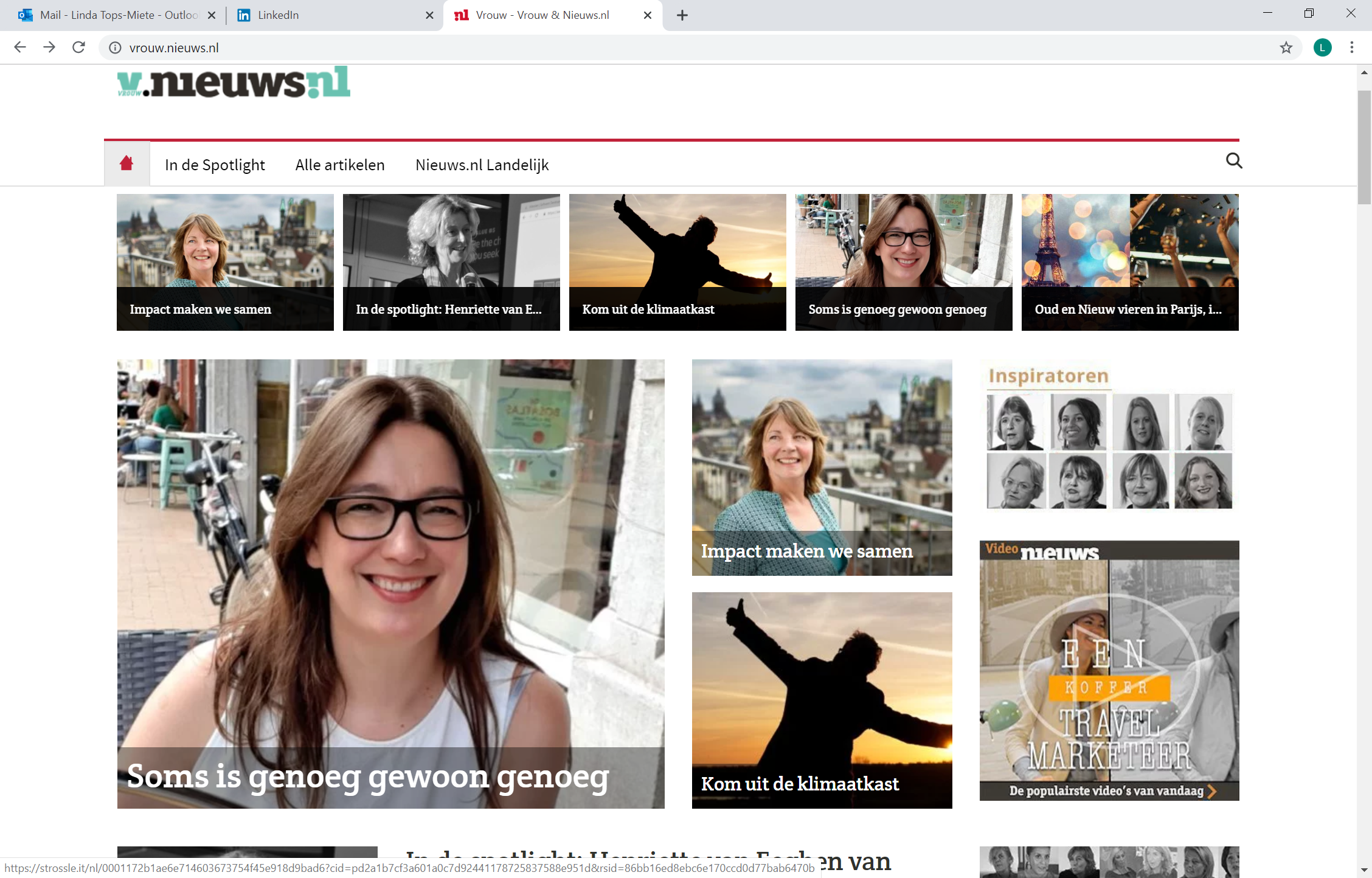Screen dimensions: 1372x878
Task: Open medium article Kom uit de klimaatkast
Action: pyautogui.click(x=822, y=700)
